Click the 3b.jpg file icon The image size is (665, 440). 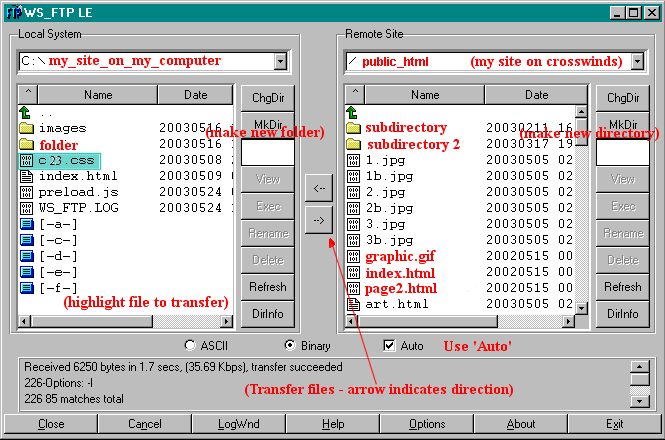coord(353,241)
